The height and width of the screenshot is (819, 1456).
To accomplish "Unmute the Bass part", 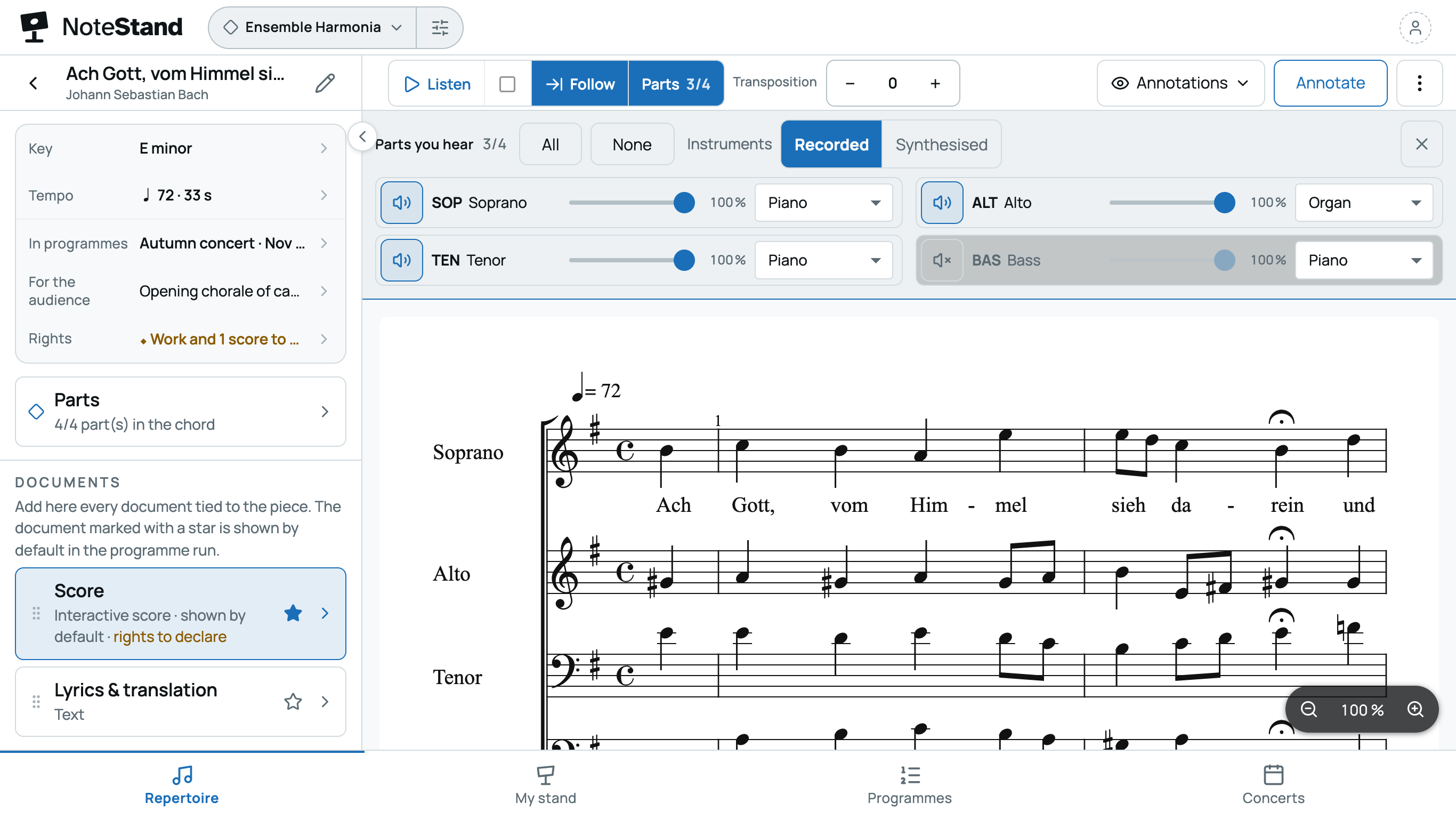I will (x=942, y=260).
